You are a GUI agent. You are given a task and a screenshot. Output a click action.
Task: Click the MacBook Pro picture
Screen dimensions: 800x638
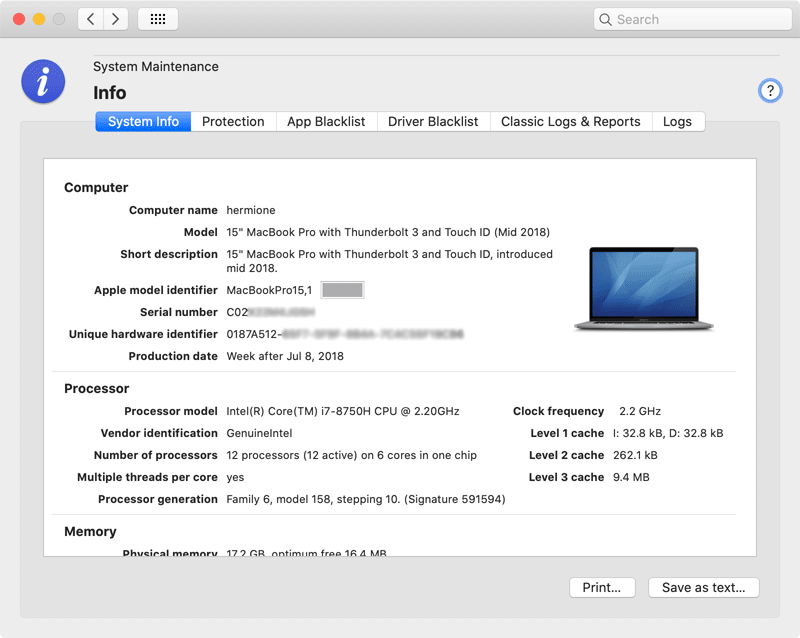point(644,289)
